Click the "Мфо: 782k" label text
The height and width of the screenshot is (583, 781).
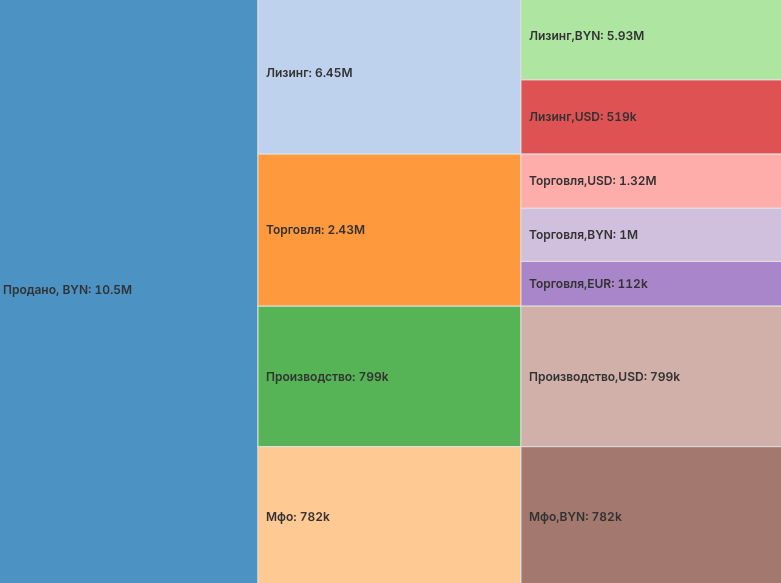(298, 517)
